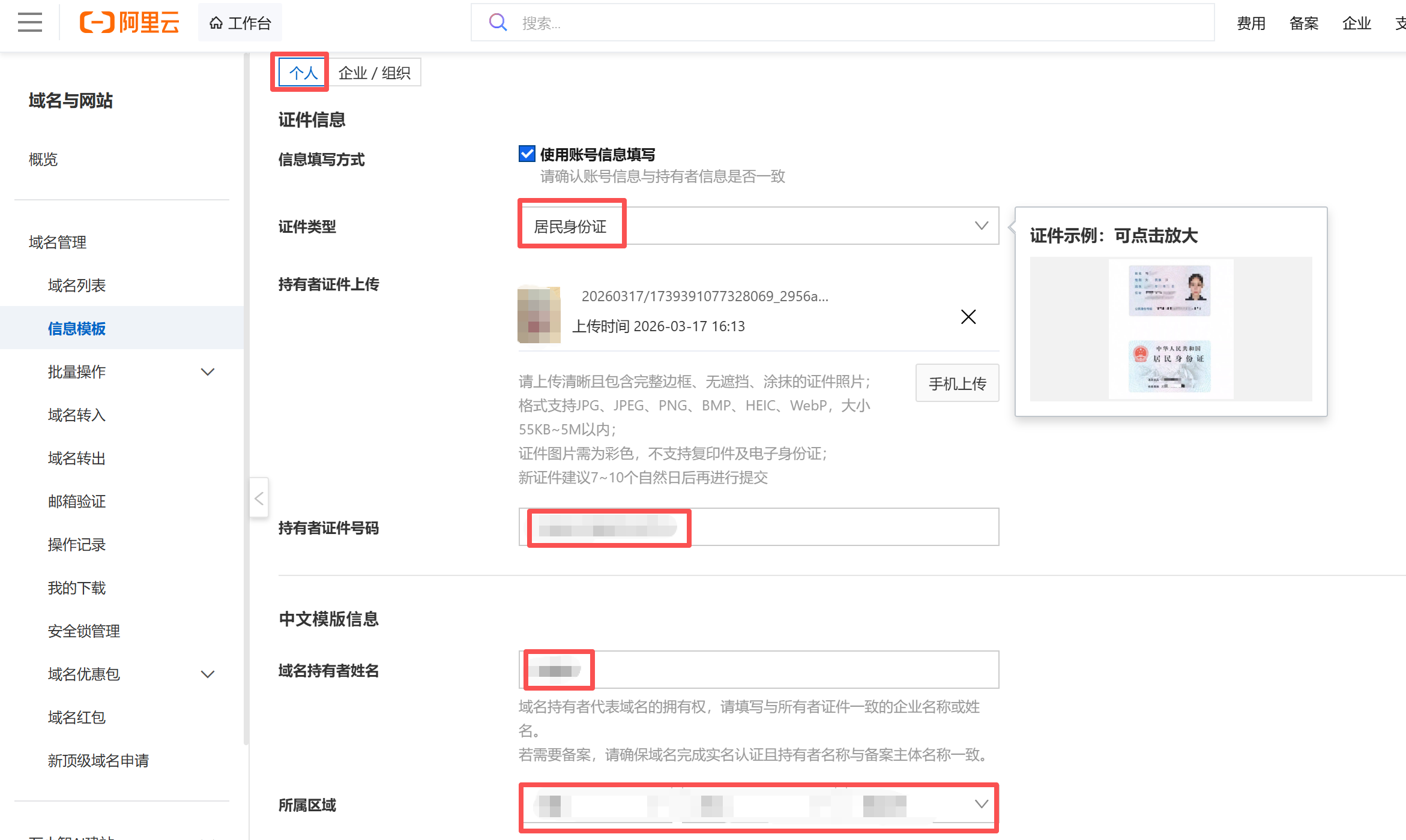Open 我的下载 in sidebar
The image size is (1406, 840).
click(x=77, y=588)
